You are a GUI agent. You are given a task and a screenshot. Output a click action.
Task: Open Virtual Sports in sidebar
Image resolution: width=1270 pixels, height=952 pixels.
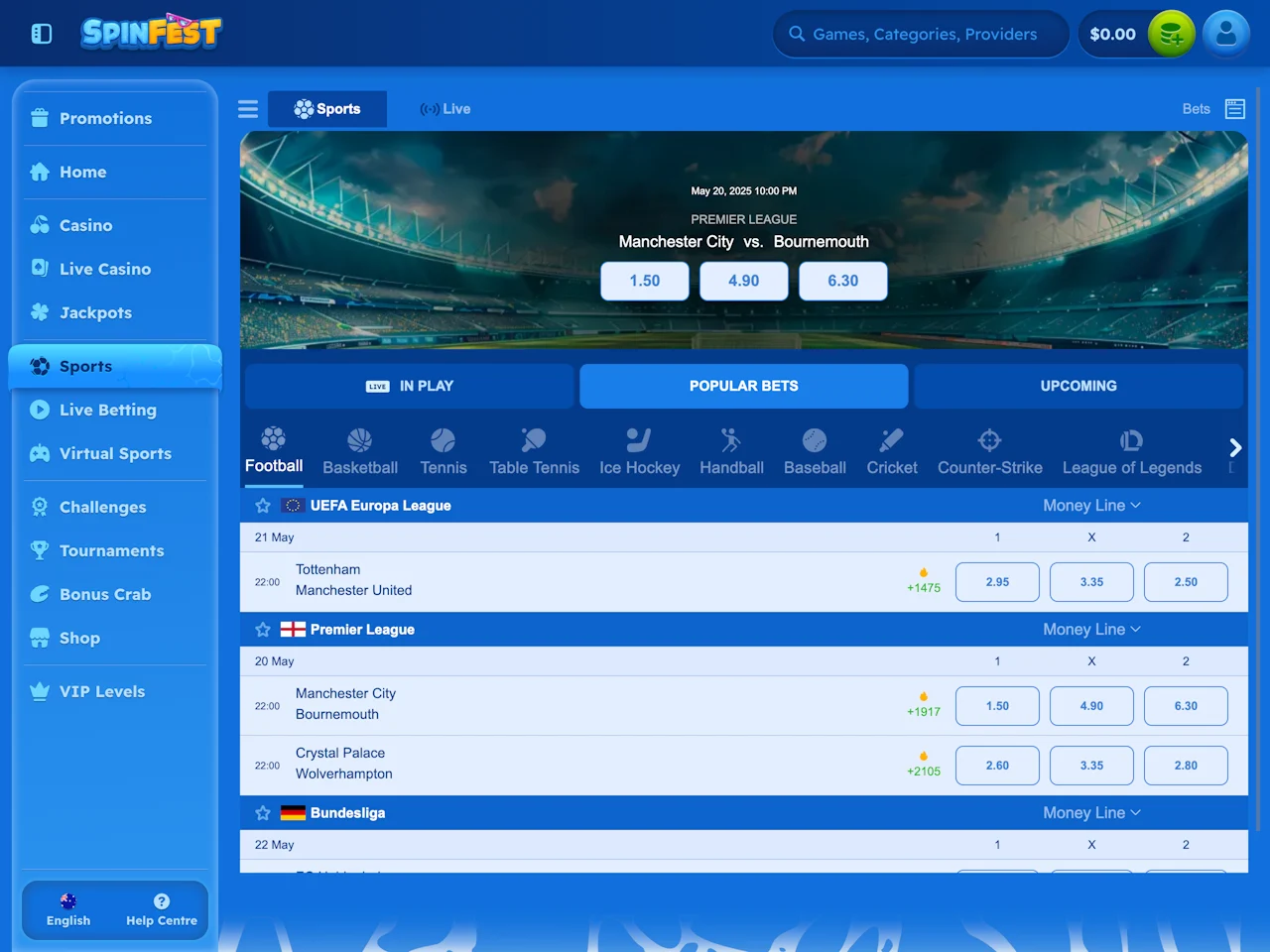(x=115, y=453)
